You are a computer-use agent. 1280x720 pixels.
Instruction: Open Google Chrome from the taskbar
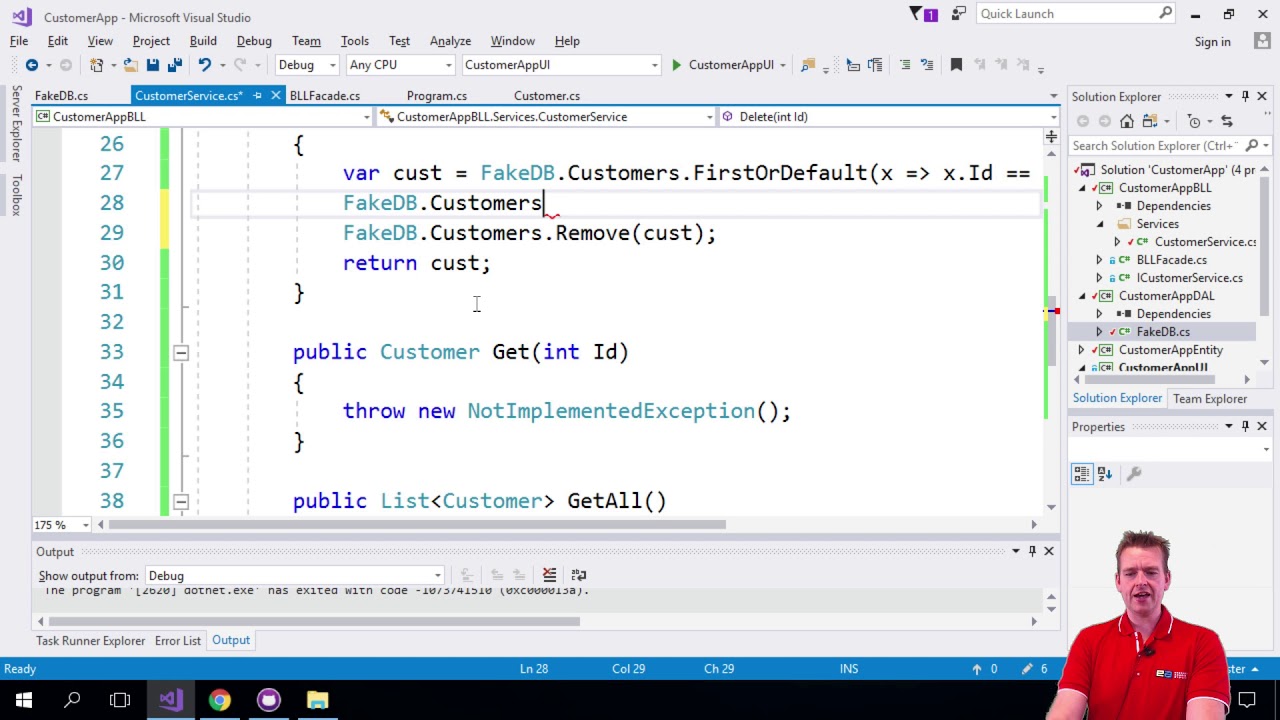tap(219, 699)
